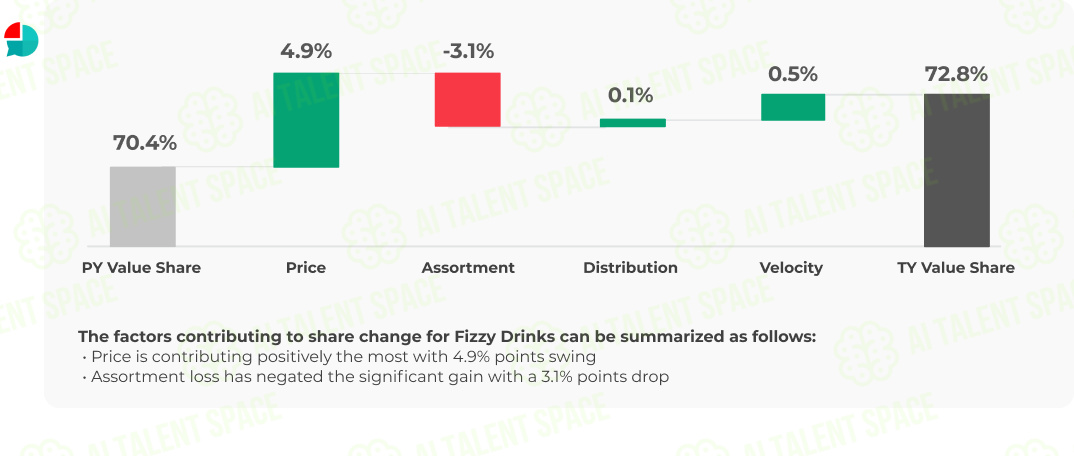
Task: Select the 0.1% data label
Action: [630, 96]
